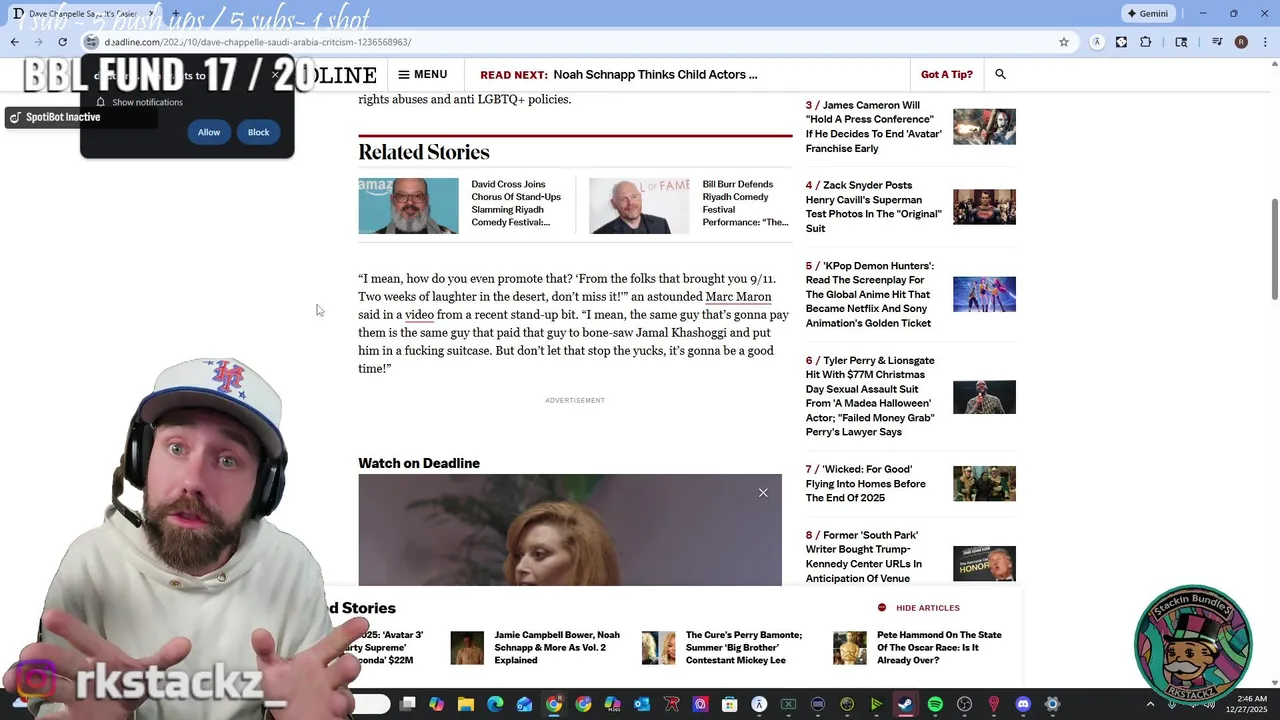Open the media control icon in toolbar
The height and width of the screenshot is (720, 1280).
pos(1217,42)
